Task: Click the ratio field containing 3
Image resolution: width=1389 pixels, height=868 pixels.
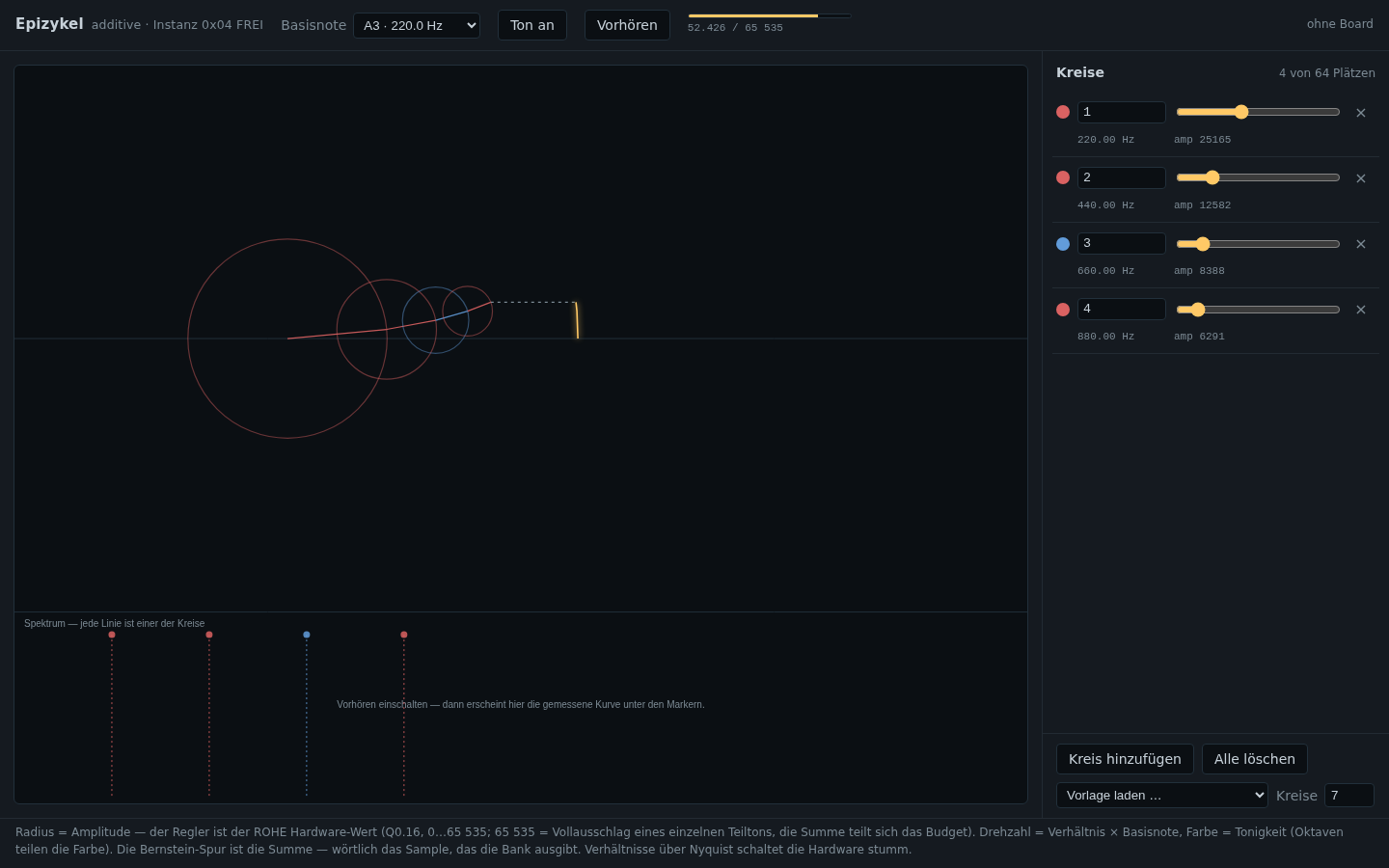Action: click(1122, 243)
